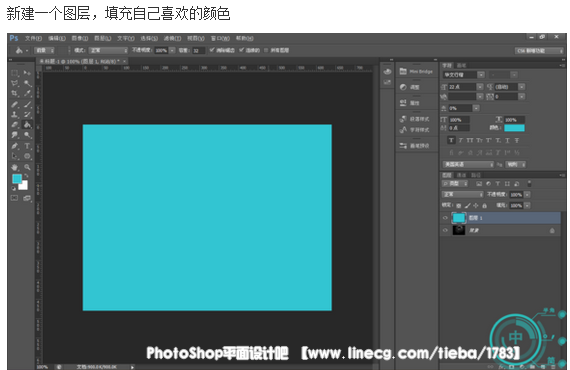Open the workspace switcher dropdown
The width and height of the screenshot is (570, 370).
(x=539, y=51)
